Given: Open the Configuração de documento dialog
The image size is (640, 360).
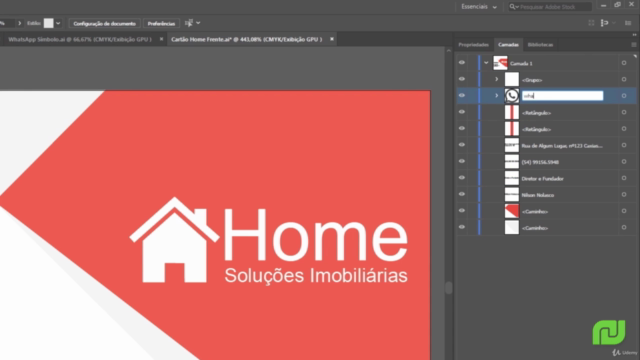Looking at the screenshot, I should coord(104,24).
